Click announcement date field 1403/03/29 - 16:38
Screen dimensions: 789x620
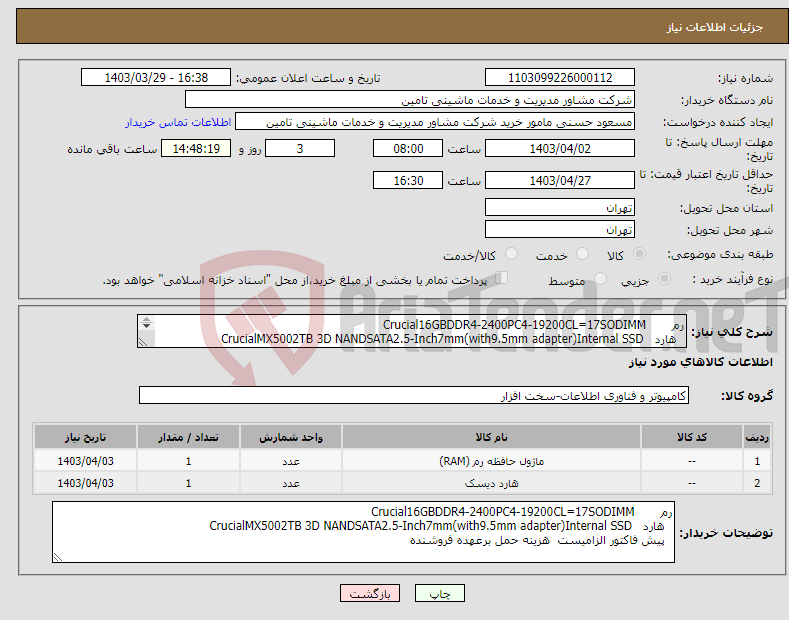[x=156, y=78]
